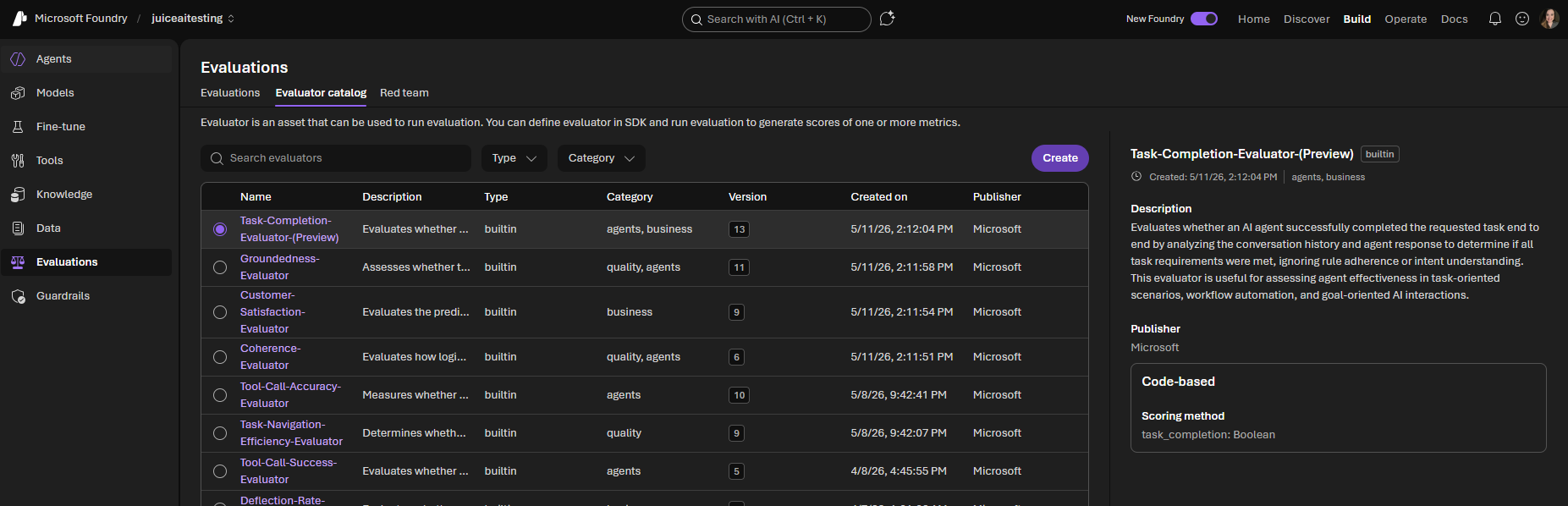Click version badge 13 of Task-Completion row

pos(740,229)
